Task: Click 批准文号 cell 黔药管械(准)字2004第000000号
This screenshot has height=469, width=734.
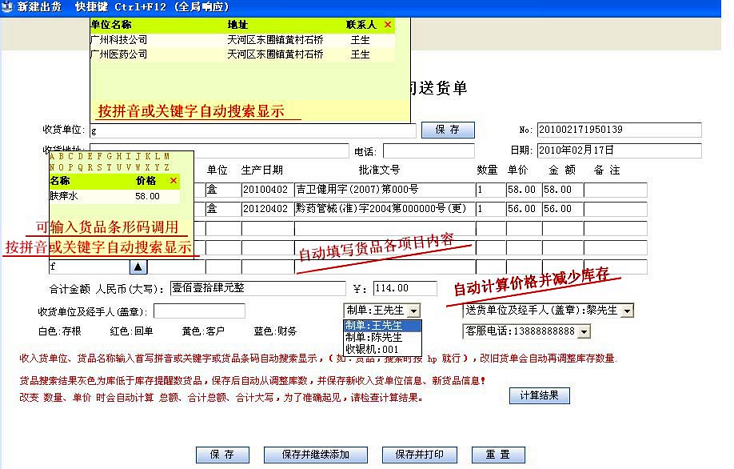Action: click(385, 209)
